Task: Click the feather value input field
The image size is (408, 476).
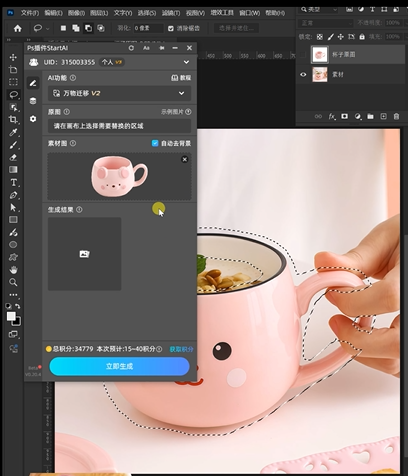Action: (148, 28)
